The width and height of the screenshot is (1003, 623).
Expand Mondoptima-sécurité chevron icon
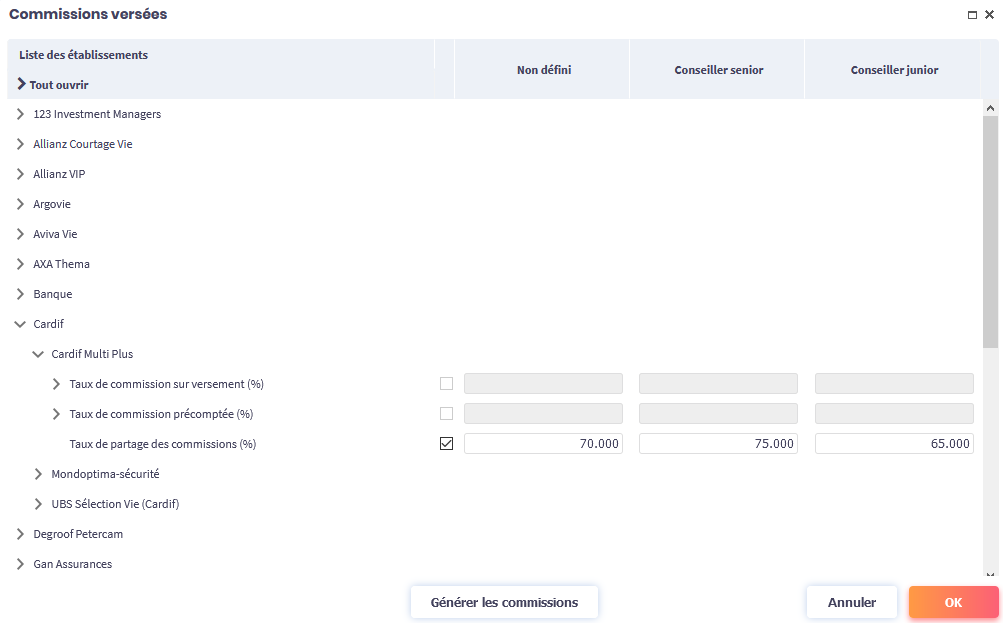(x=39, y=474)
